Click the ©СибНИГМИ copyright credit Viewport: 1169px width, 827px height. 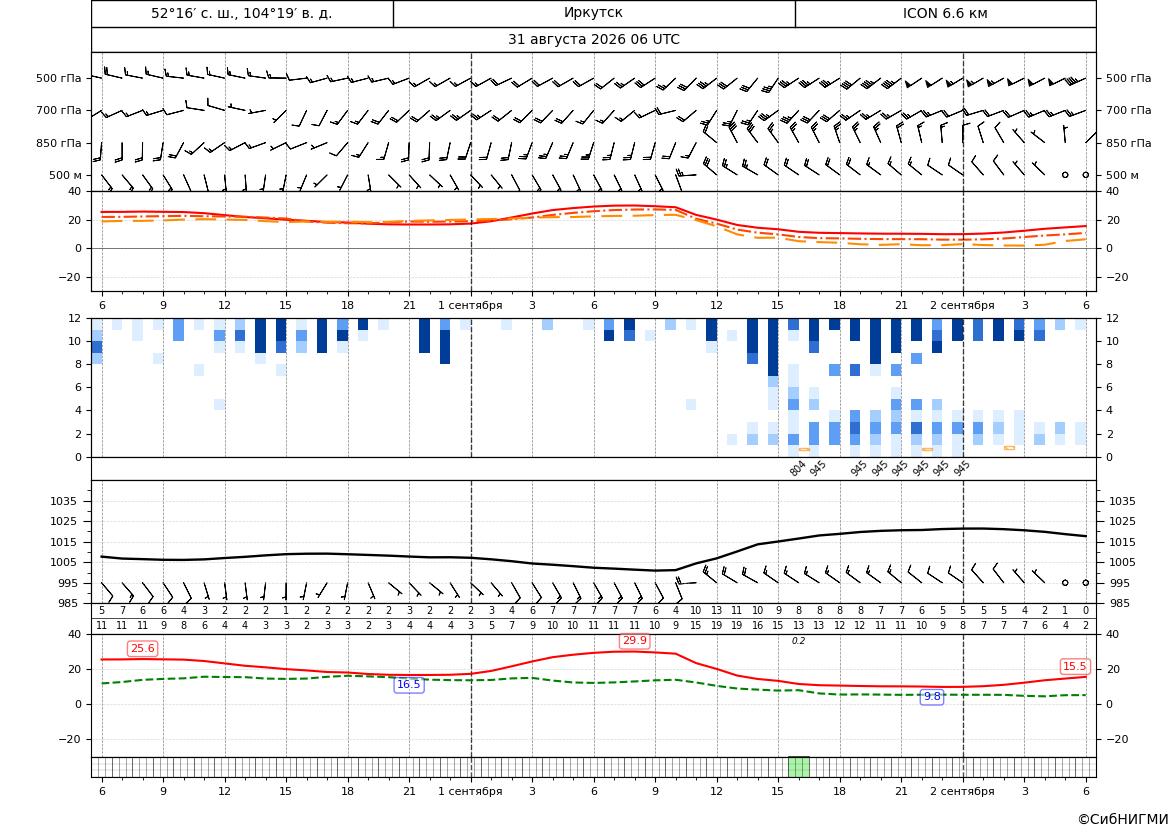1123,819
